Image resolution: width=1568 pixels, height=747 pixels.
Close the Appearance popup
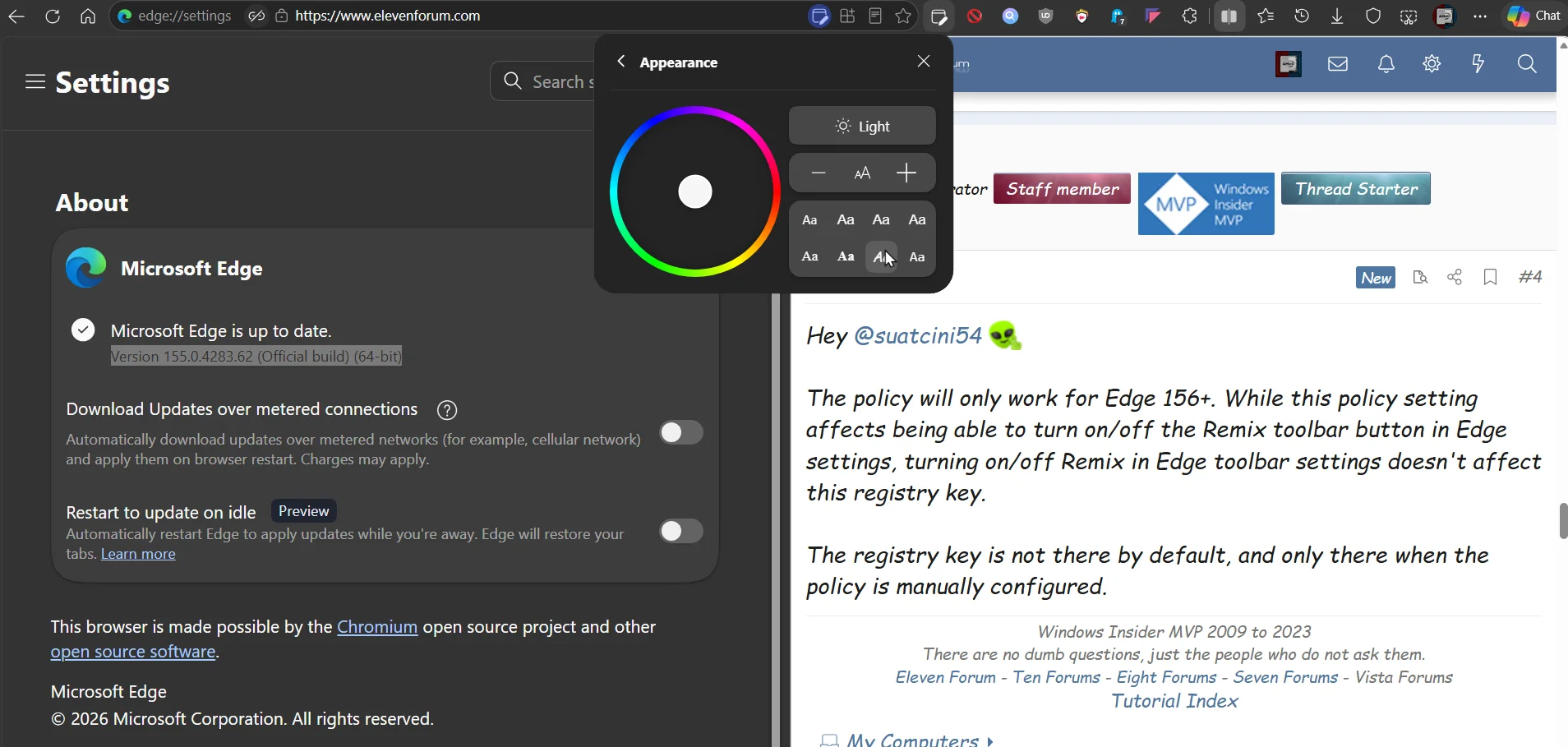924,62
